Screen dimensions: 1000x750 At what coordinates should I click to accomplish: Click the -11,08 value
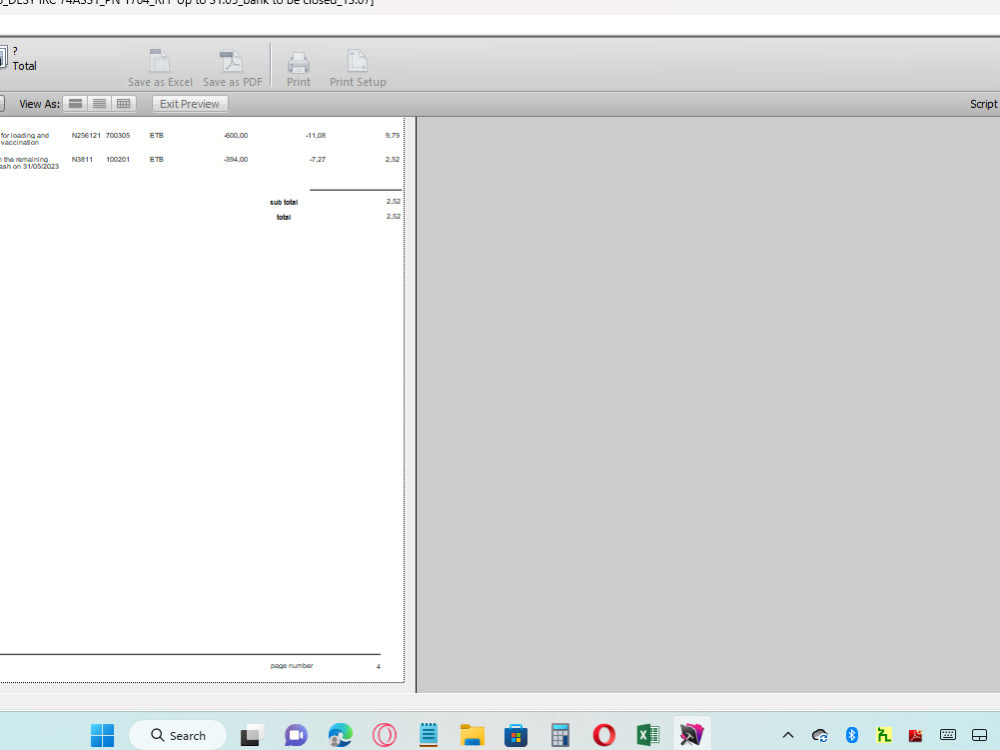point(316,135)
